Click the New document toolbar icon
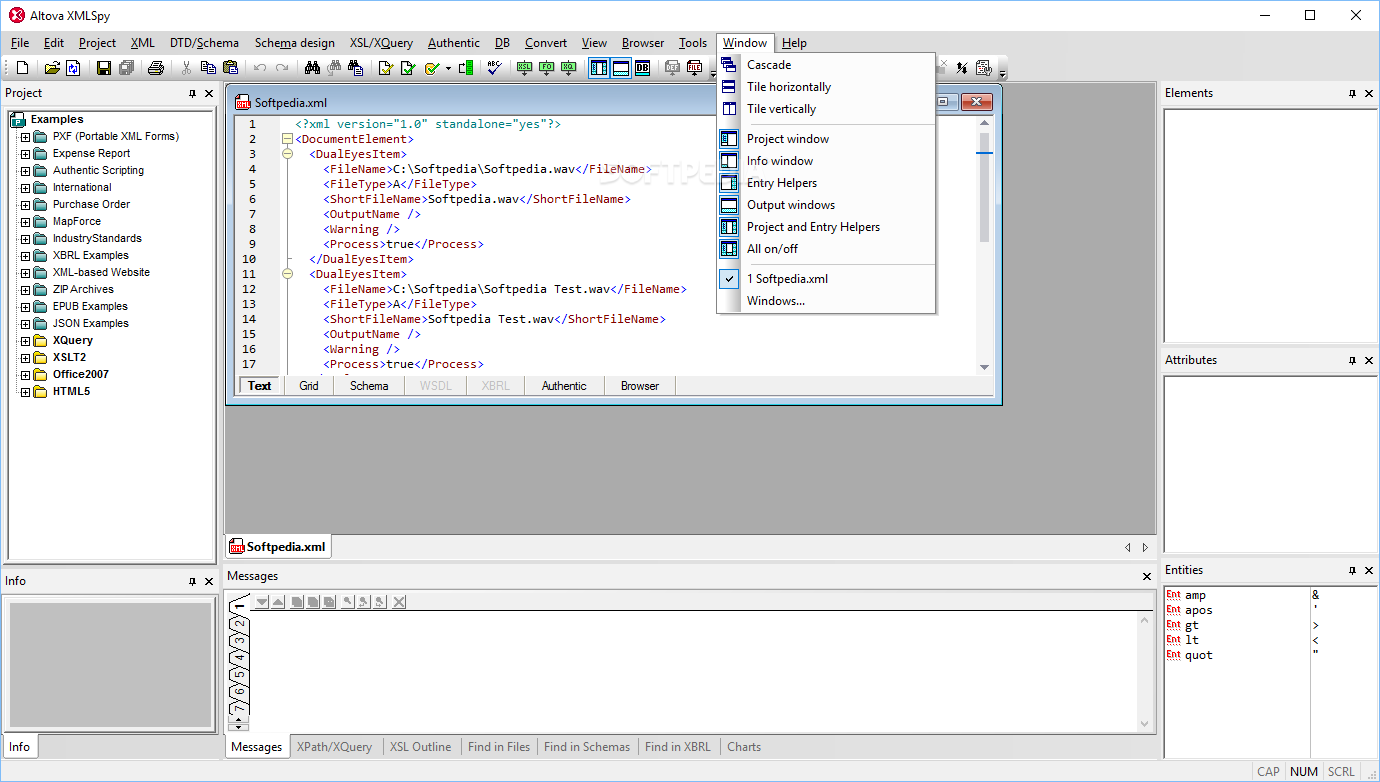 (x=22, y=68)
